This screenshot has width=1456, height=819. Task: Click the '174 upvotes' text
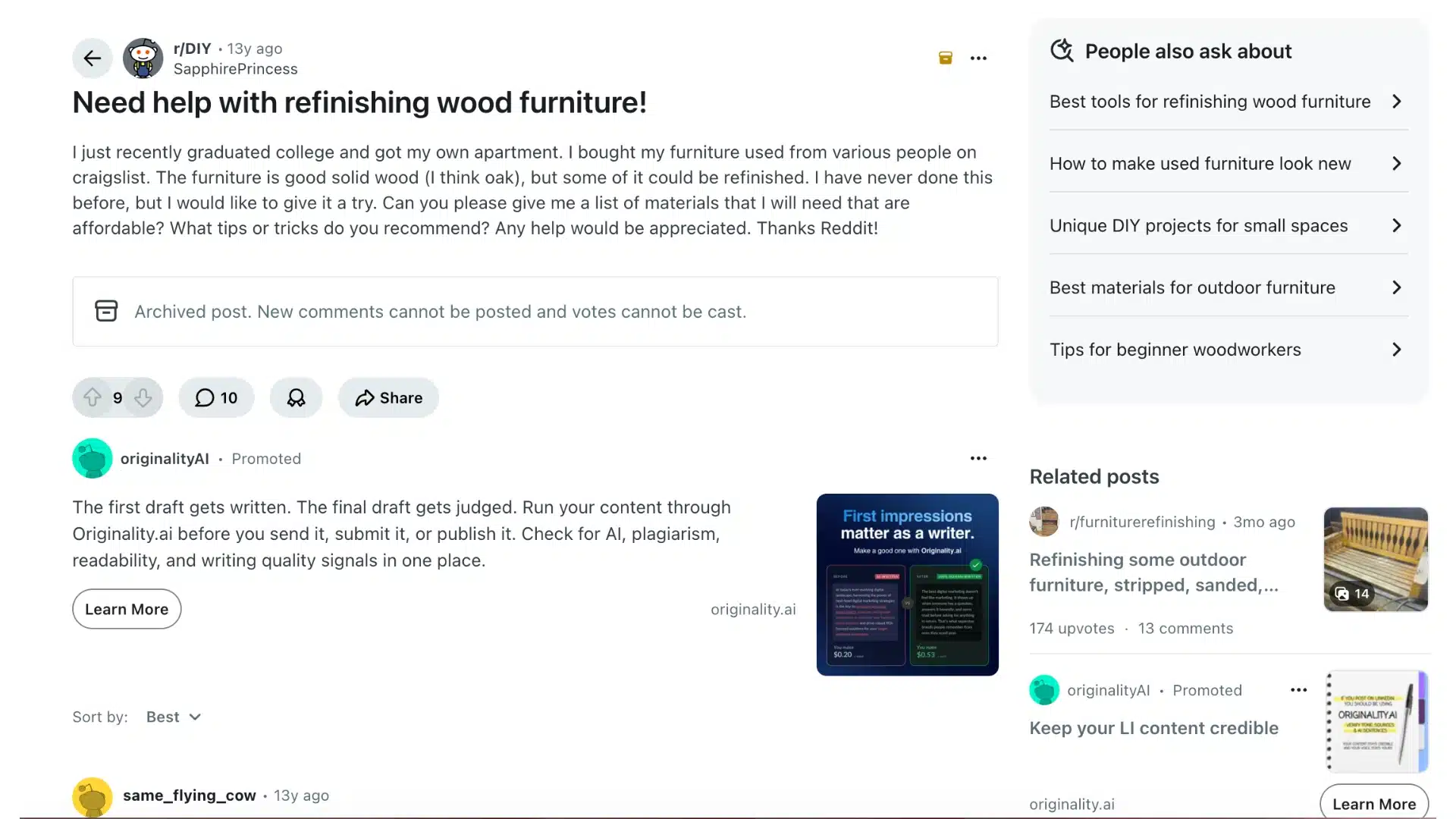[1072, 629]
